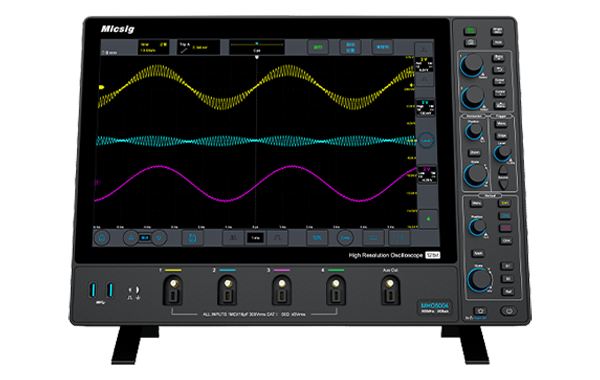Tap the Home icon on the touchscreen
Viewport: 600px width, 380px height.
pos(102,238)
